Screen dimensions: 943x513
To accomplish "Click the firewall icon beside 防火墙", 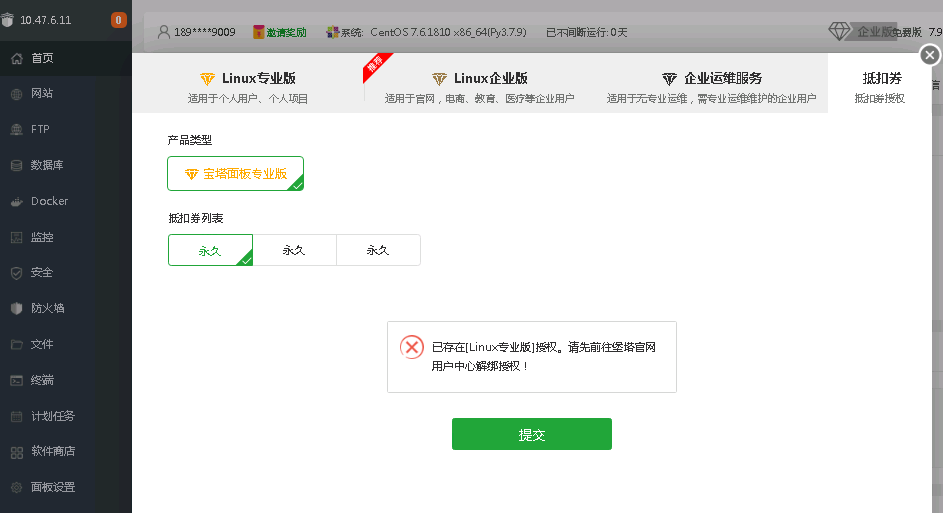I will point(16,309).
